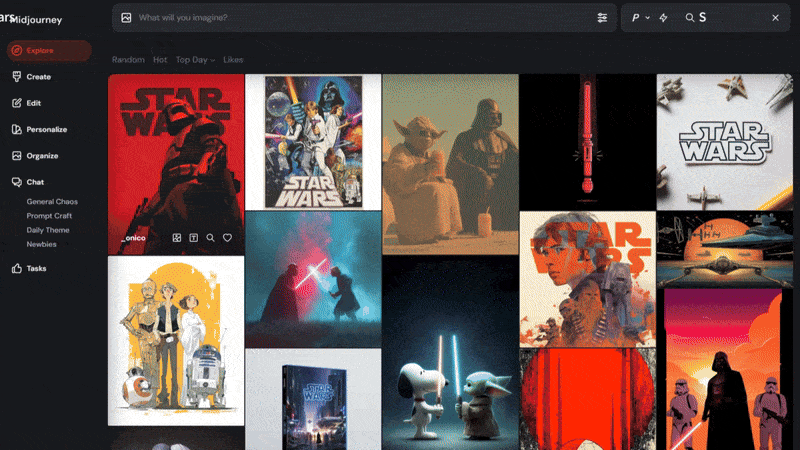The width and height of the screenshot is (800, 450).
Task: Open the Yoda and Darth Vader beach image
Action: 451,164
